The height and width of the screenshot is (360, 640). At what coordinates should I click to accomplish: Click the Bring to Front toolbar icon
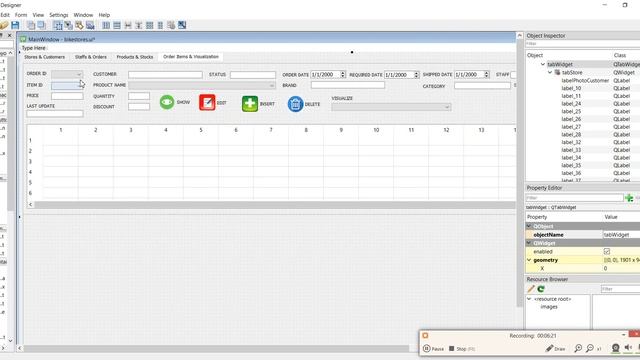(41, 25)
